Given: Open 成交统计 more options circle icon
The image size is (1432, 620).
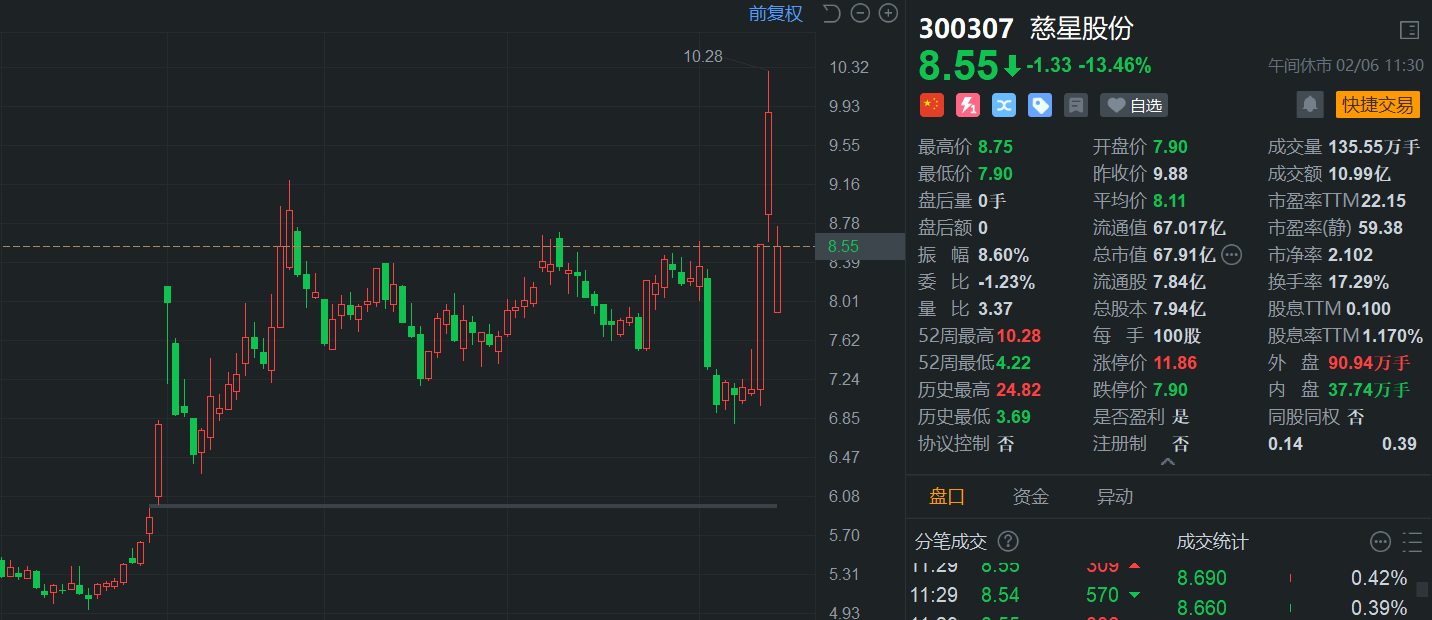Looking at the screenshot, I should coord(1380,542).
